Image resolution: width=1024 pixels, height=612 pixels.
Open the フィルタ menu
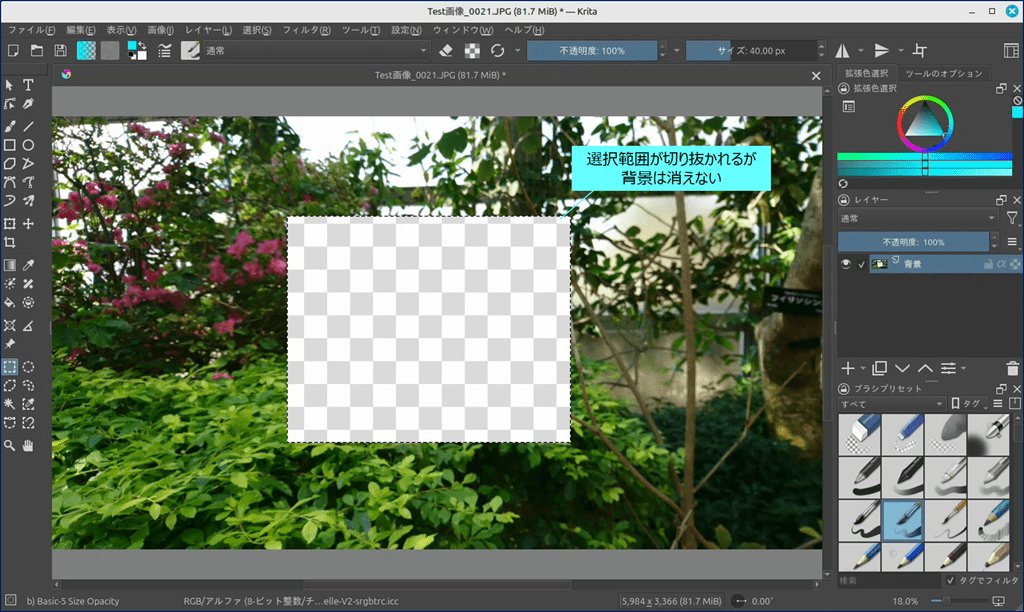tap(306, 30)
